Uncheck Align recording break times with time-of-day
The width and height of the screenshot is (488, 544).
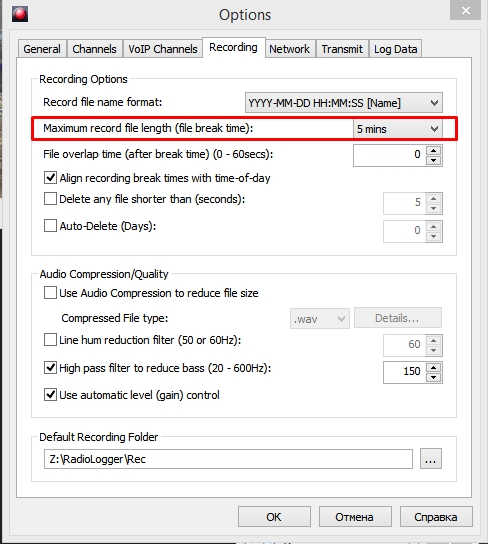click(x=50, y=178)
